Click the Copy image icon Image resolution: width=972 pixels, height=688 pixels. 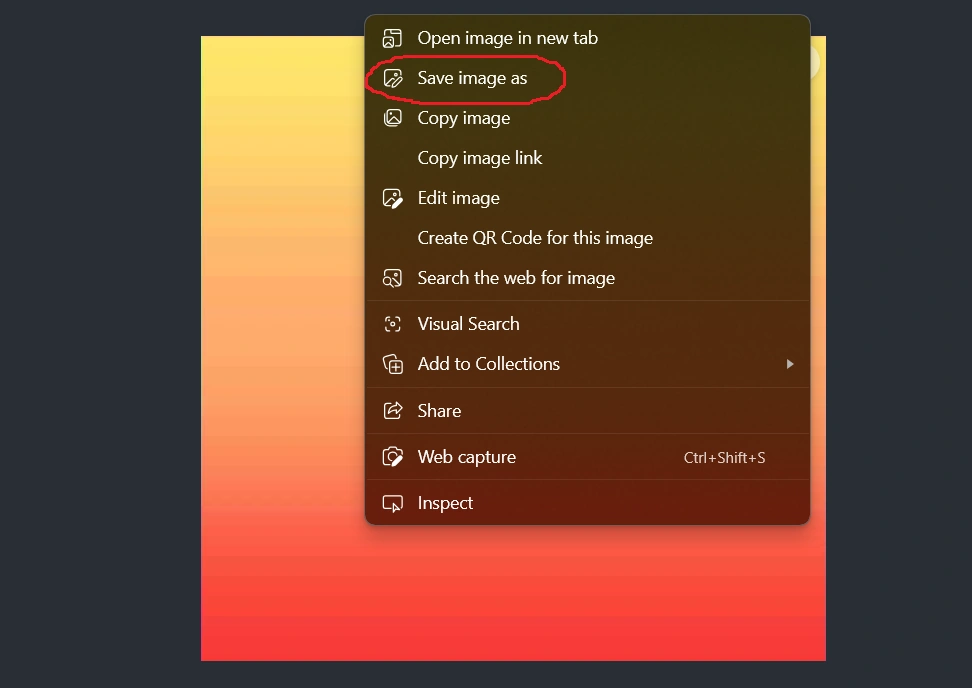click(392, 118)
